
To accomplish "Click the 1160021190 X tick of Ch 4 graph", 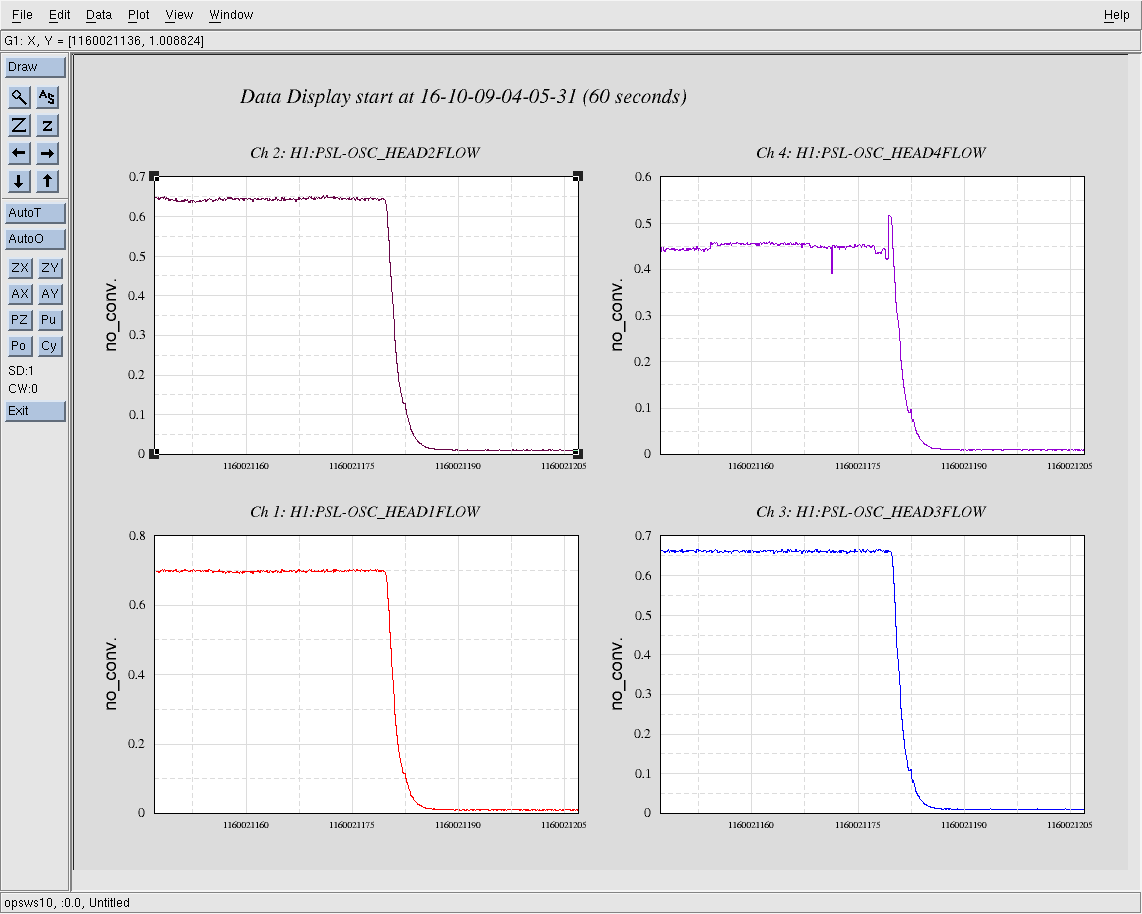I will (964, 466).
